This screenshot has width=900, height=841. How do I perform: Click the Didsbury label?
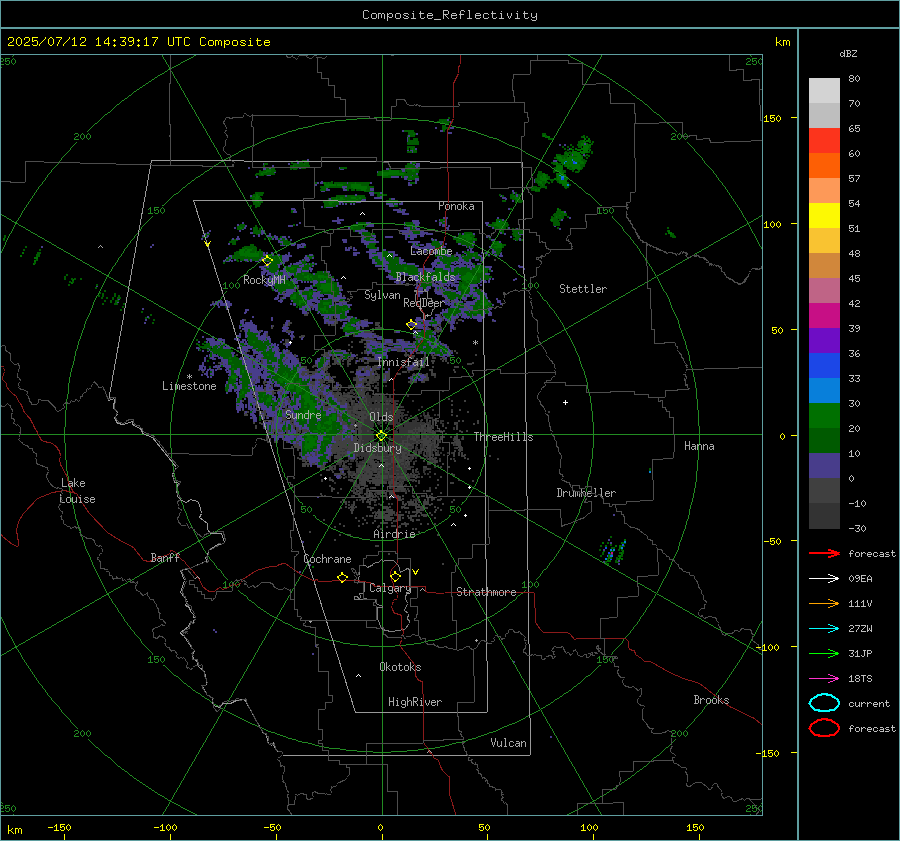pyautogui.click(x=377, y=448)
